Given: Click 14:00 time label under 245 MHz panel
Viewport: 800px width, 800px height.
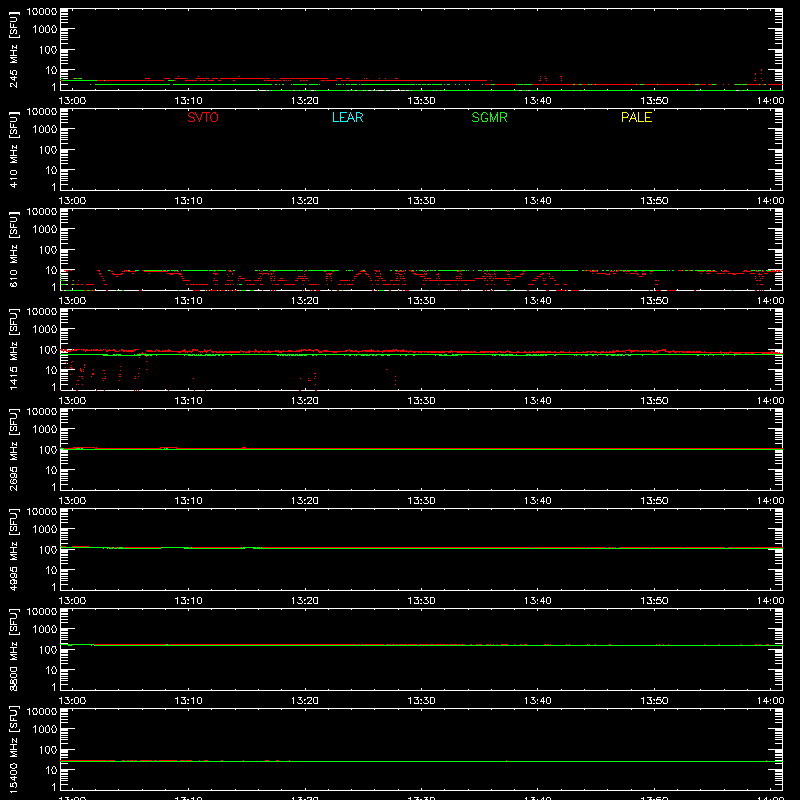Looking at the screenshot, I should pos(770,101).
